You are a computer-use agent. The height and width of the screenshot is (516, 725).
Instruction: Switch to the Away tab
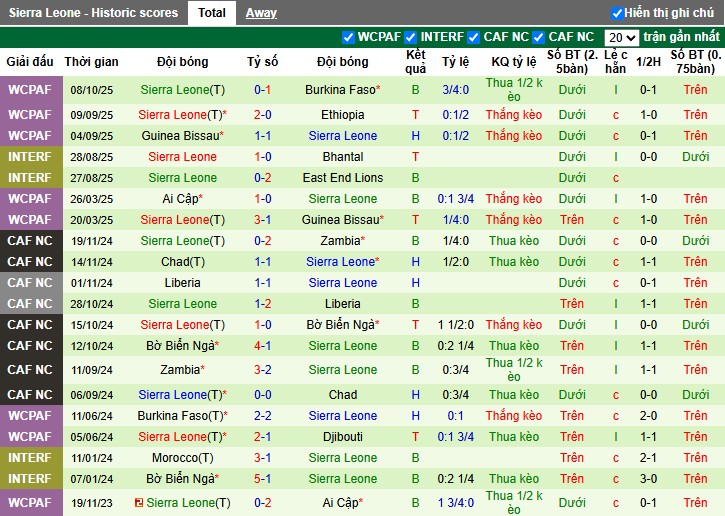(261, 13)
